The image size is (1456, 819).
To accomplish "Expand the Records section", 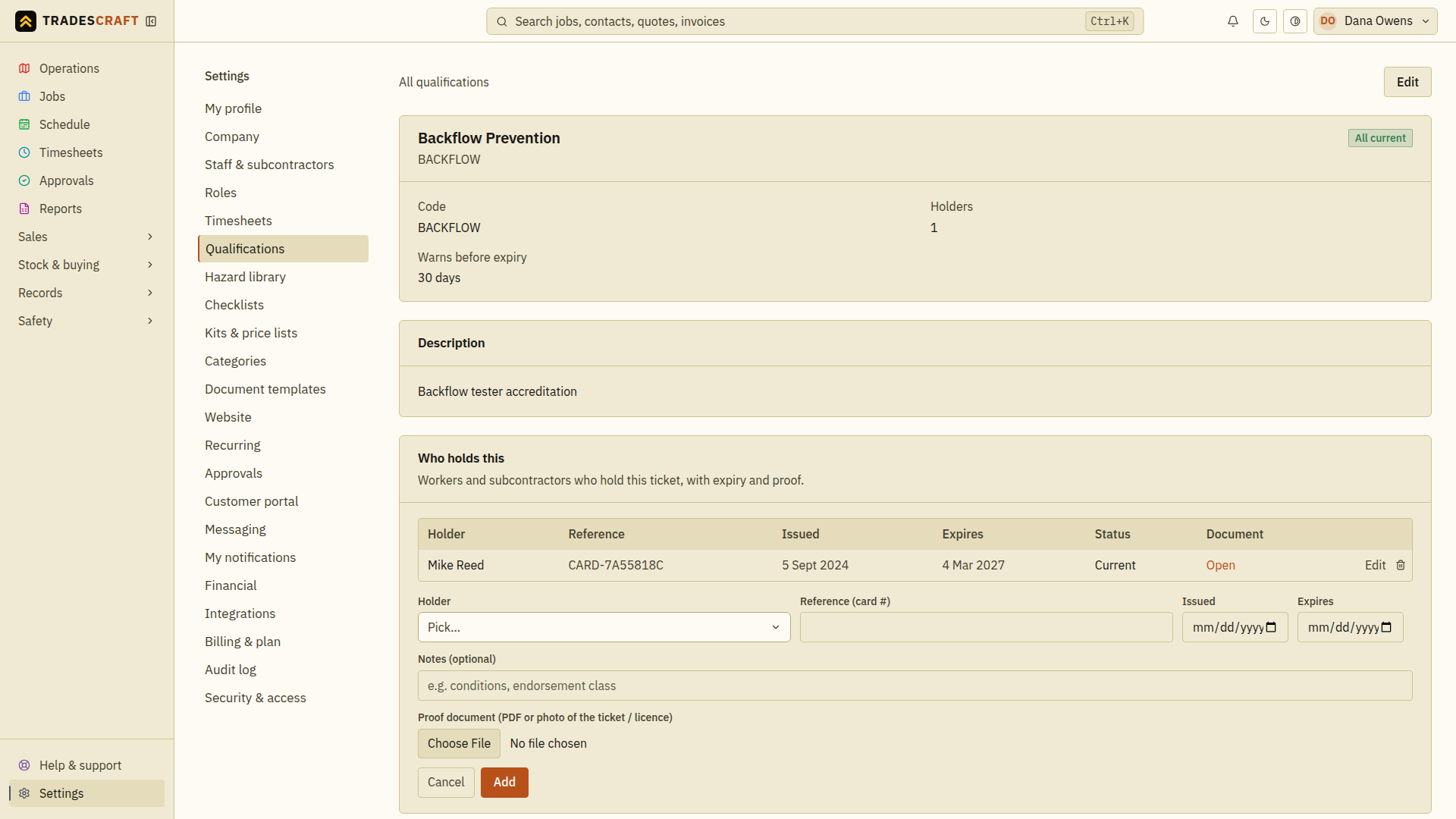I will (86, 293).
